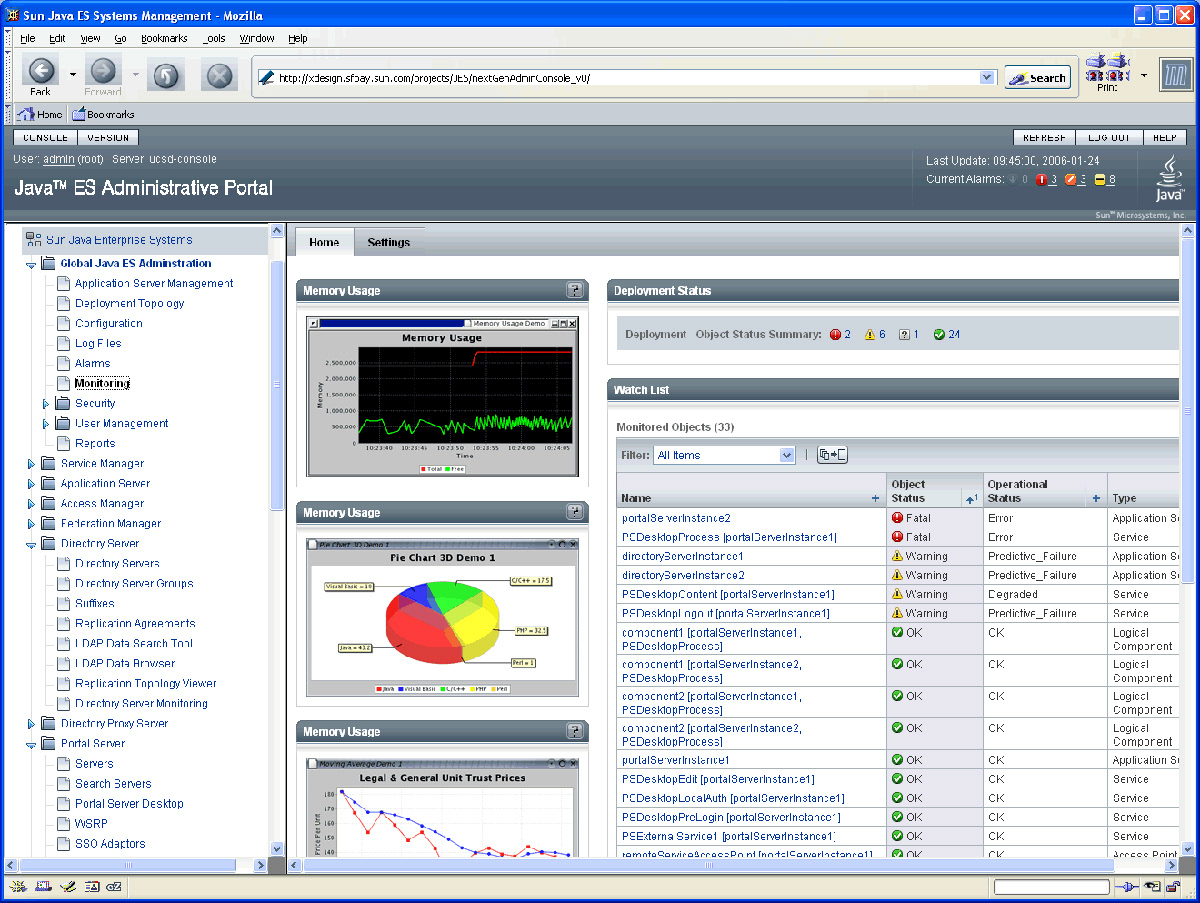
Task: Click the Search button beside the address bar
Action: [1038, 78]
